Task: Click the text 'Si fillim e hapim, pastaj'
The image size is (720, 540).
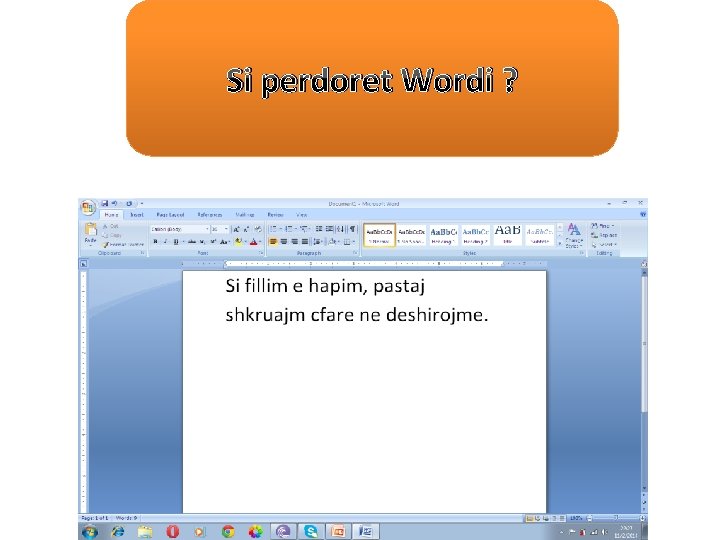Action: coord(325,286)
